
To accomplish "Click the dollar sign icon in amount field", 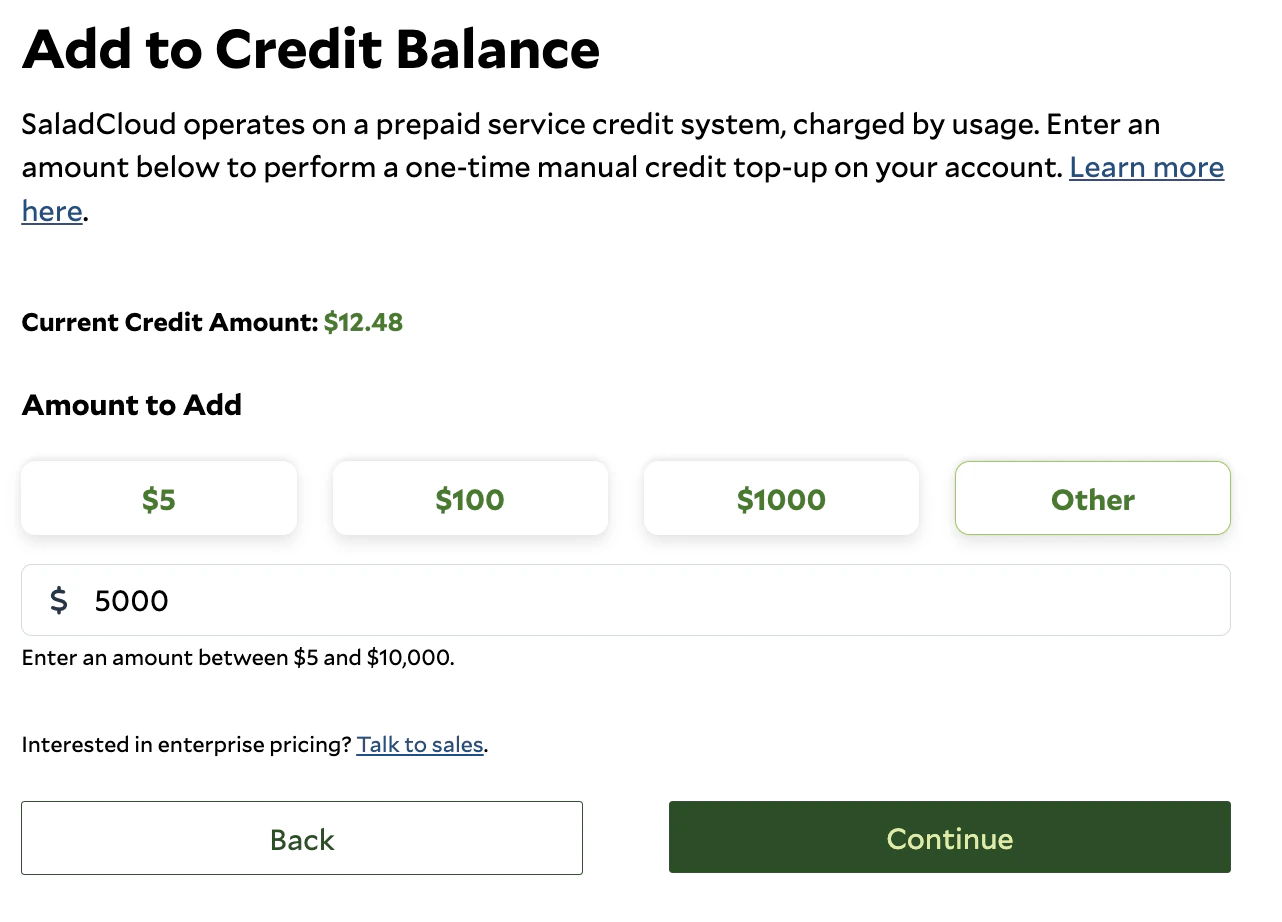I will pos(59,600).
